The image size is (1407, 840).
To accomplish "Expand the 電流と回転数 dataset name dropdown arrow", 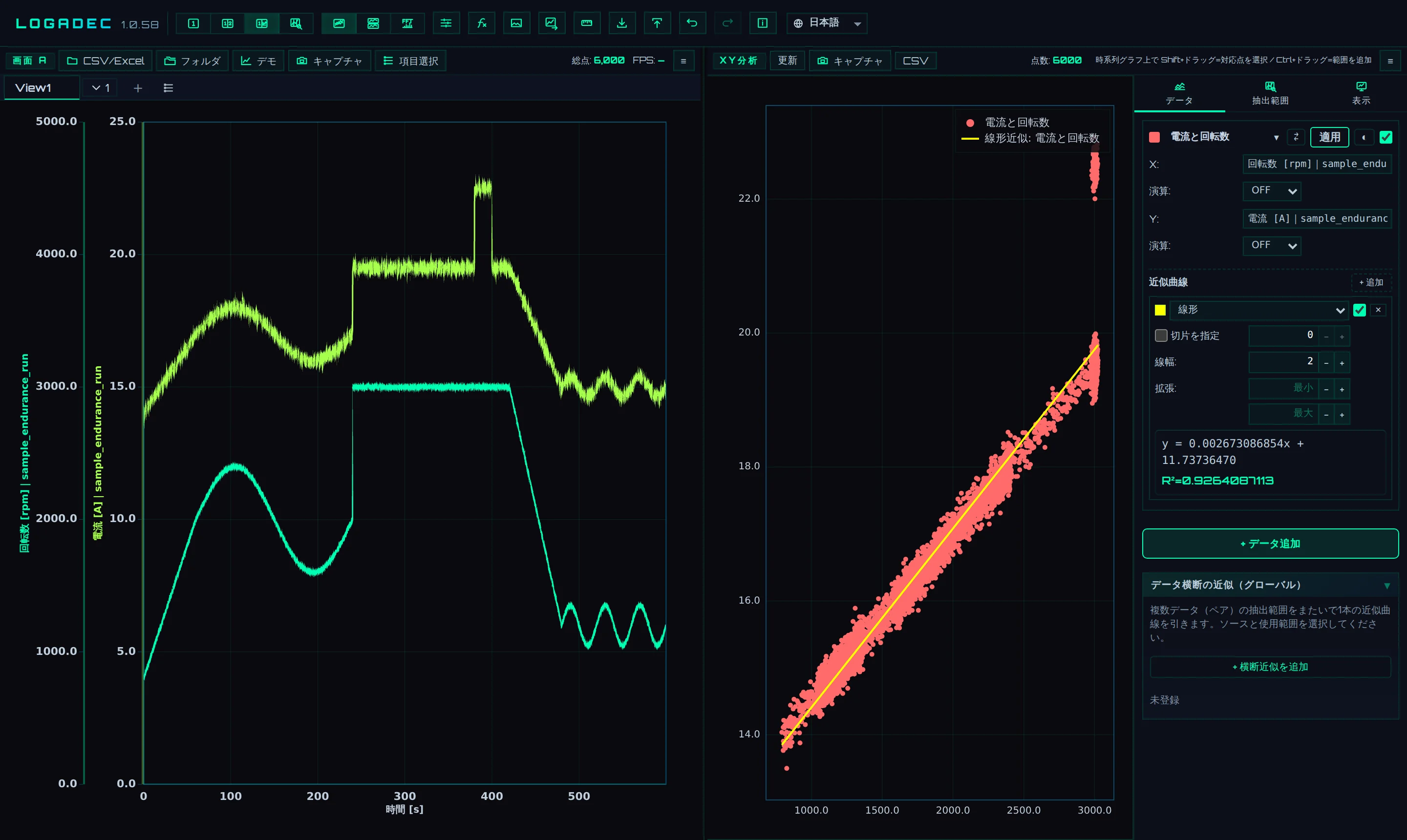I will (1276, 138).
